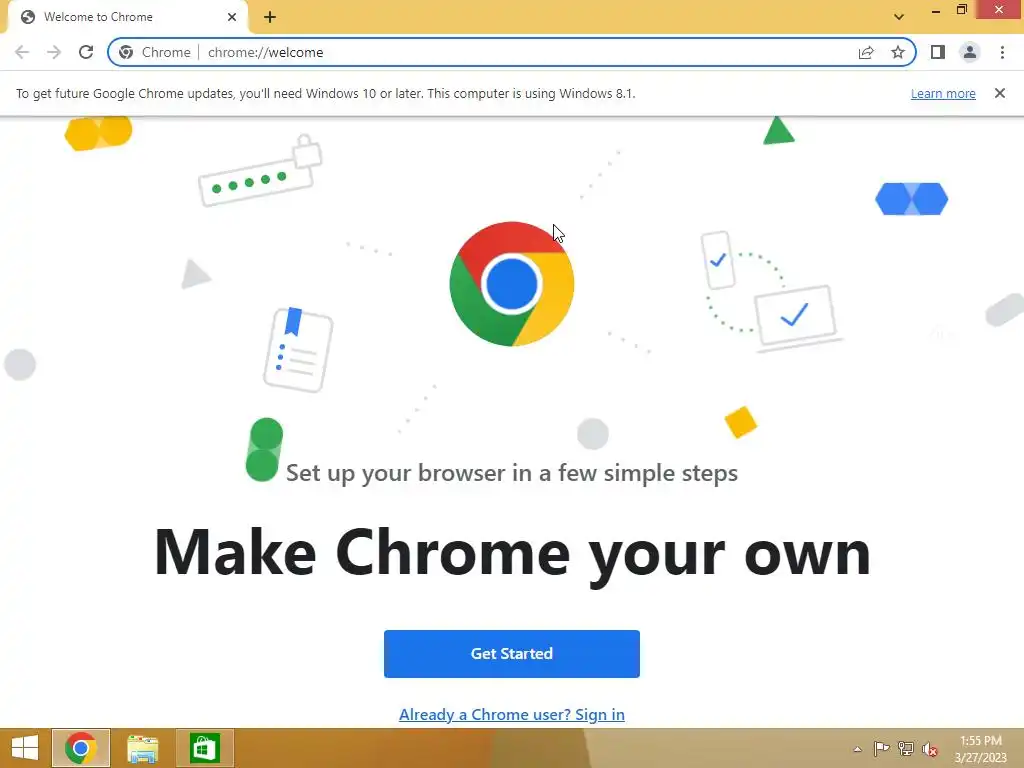Click the muted volume tray icon
The width and height of the screenshot is (1024, 768).
930,749
